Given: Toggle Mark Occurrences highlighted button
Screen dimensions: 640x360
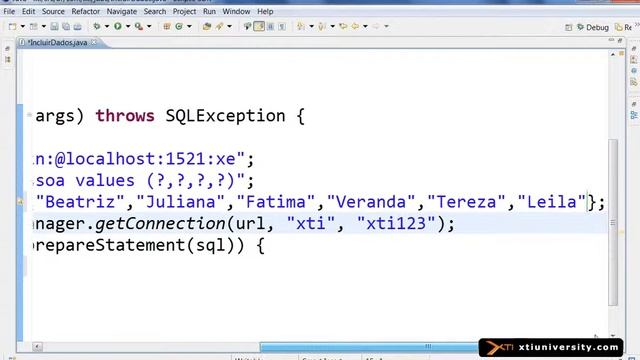Looking at the screenshot, I should tap(259, 27).
